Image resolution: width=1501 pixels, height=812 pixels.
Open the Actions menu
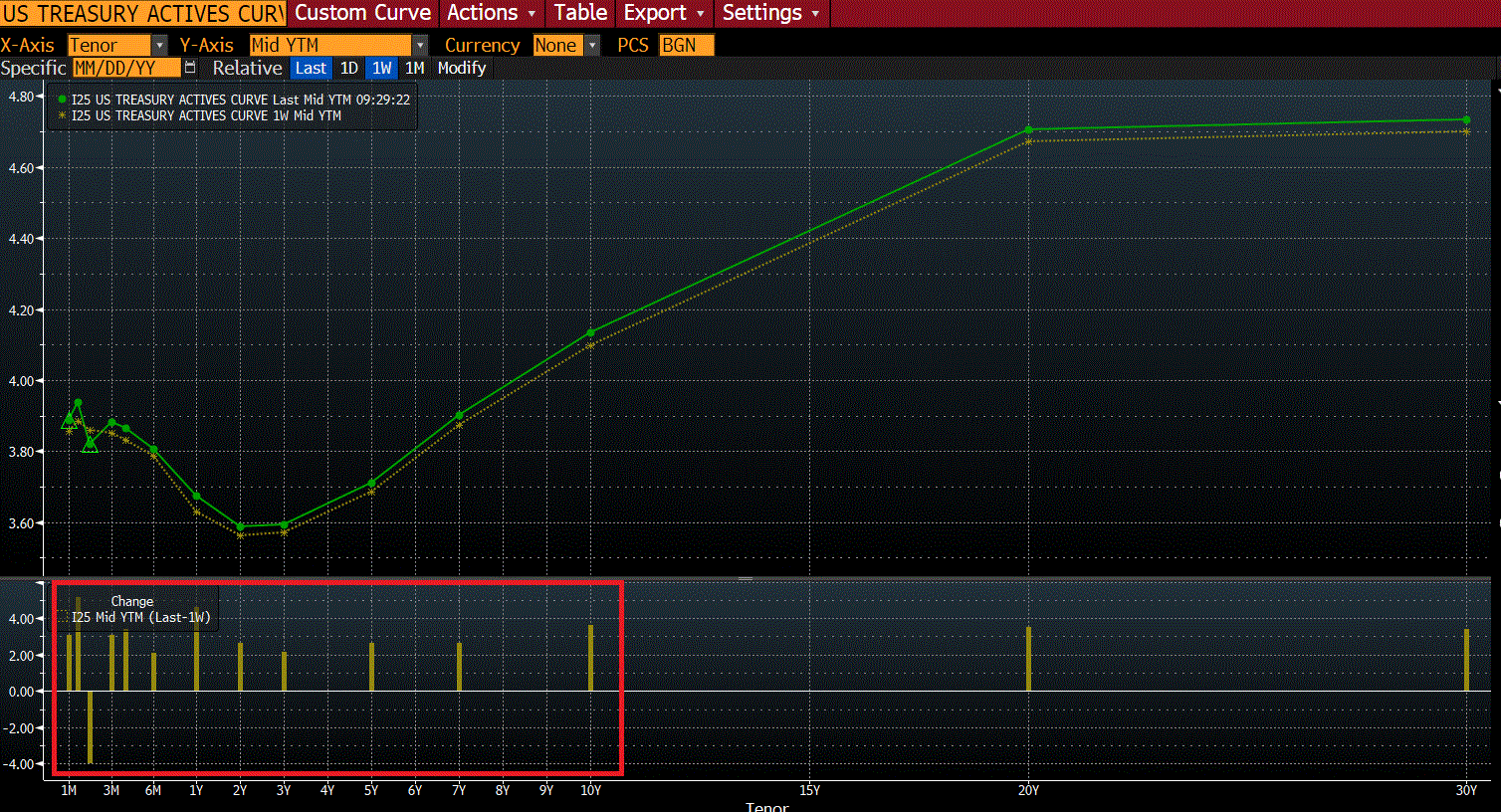point(491,13)
